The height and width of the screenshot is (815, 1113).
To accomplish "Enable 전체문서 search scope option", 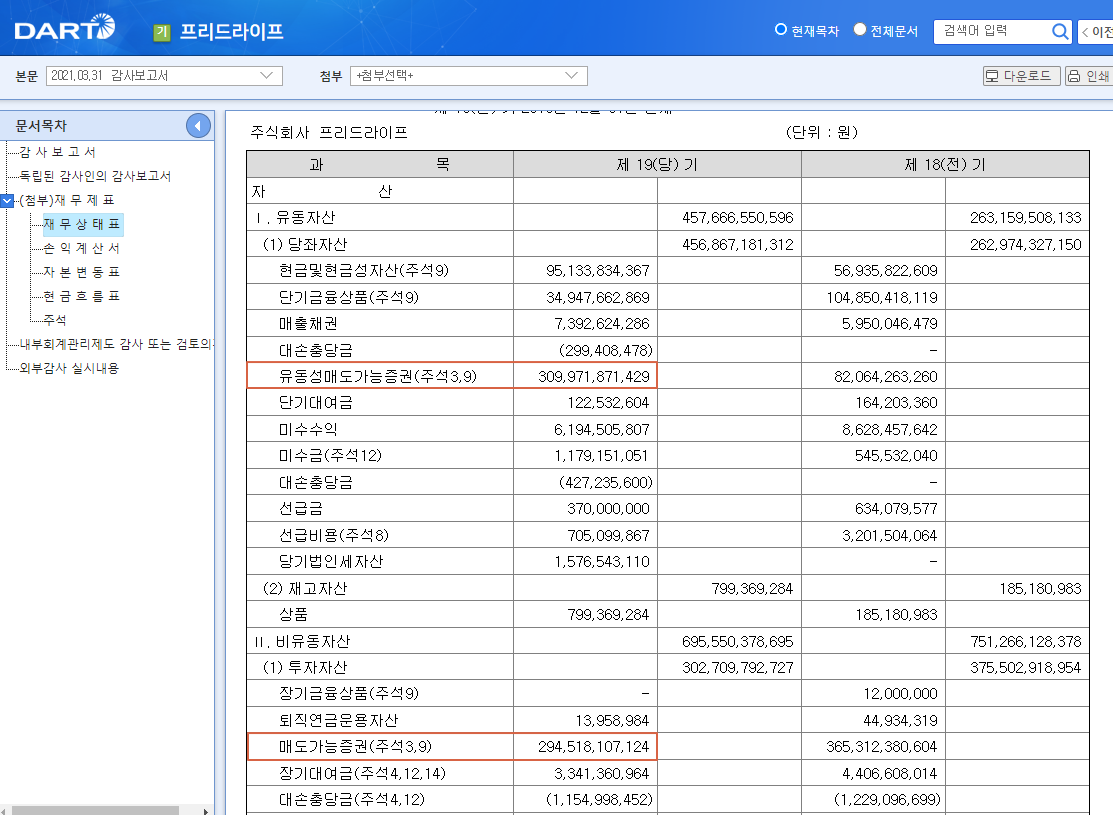I will click(x=859, y=31).
